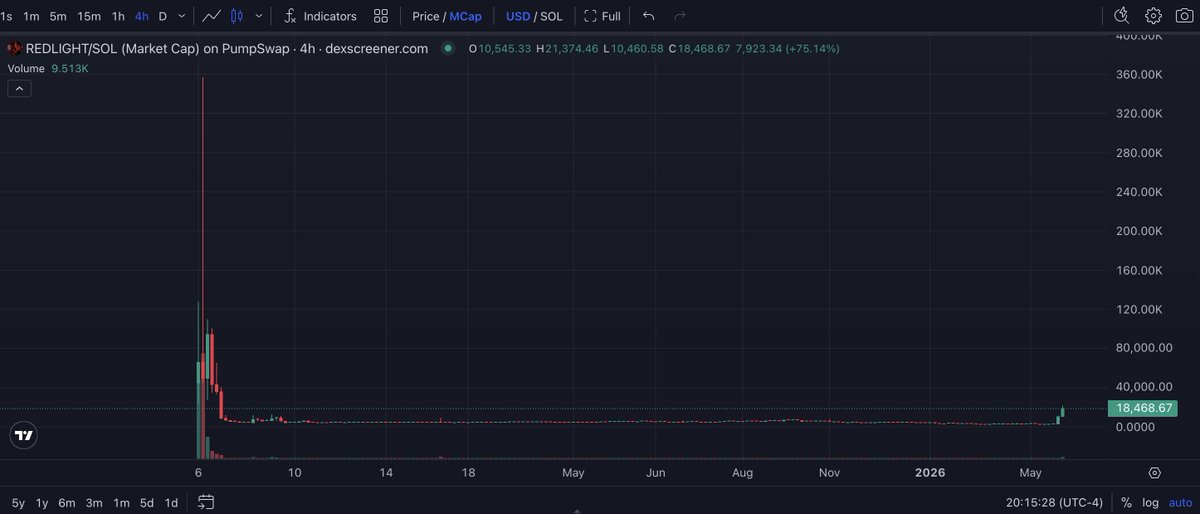Select the D daily timeframe
The height and width of the screenshot is (514, 1200).
coord(162,16)
